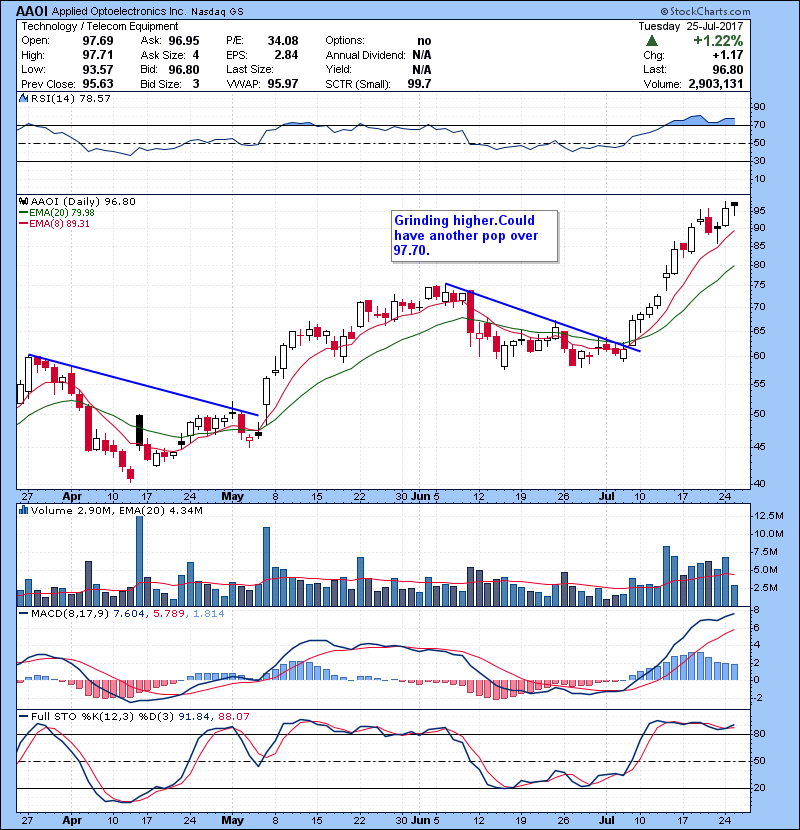
Task: Select the Volume figure 2,903,131
Action: tap(716, 84)
